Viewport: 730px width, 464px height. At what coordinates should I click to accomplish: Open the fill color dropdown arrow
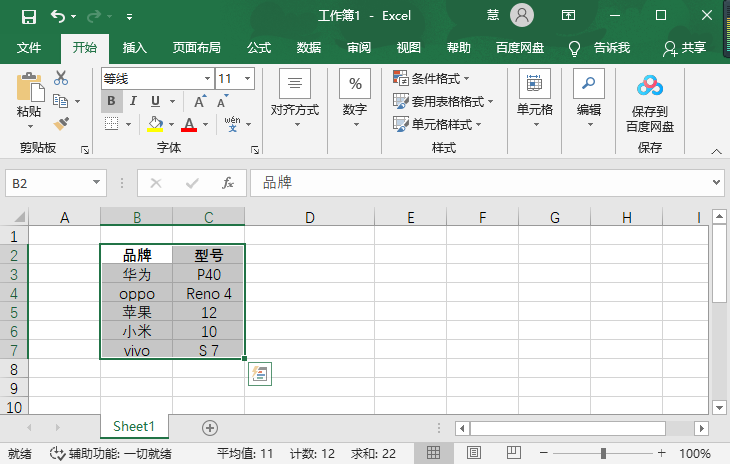coord(171,124)
